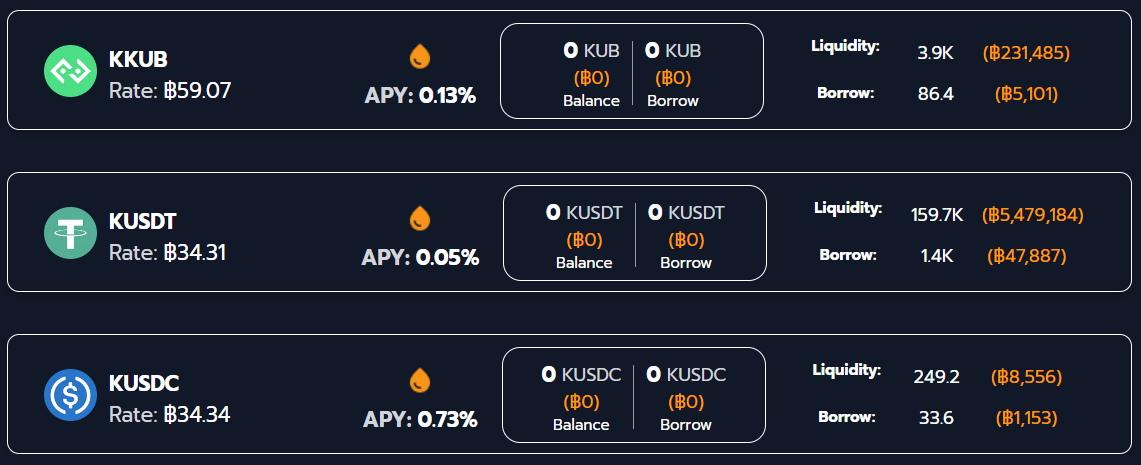Click the orange droplet above KUSDC APY
Screen dimensions: 1141x465
point(420,380)
